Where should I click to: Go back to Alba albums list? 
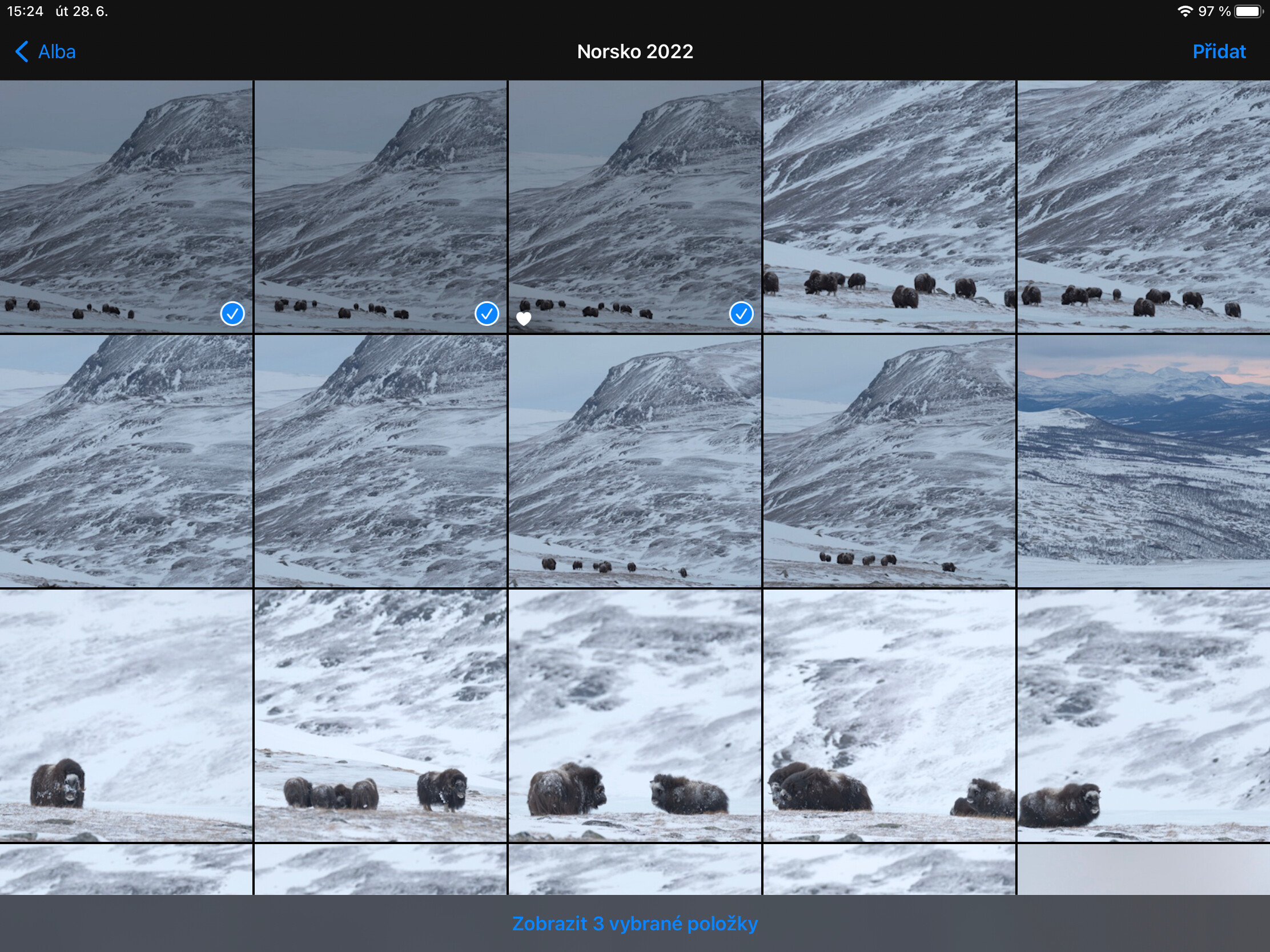tap(45, 51)
